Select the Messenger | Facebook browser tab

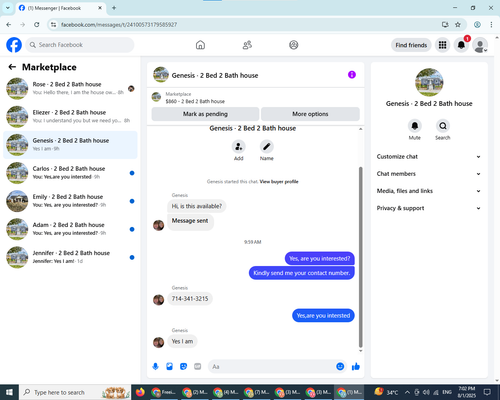(x=60, y=8)
